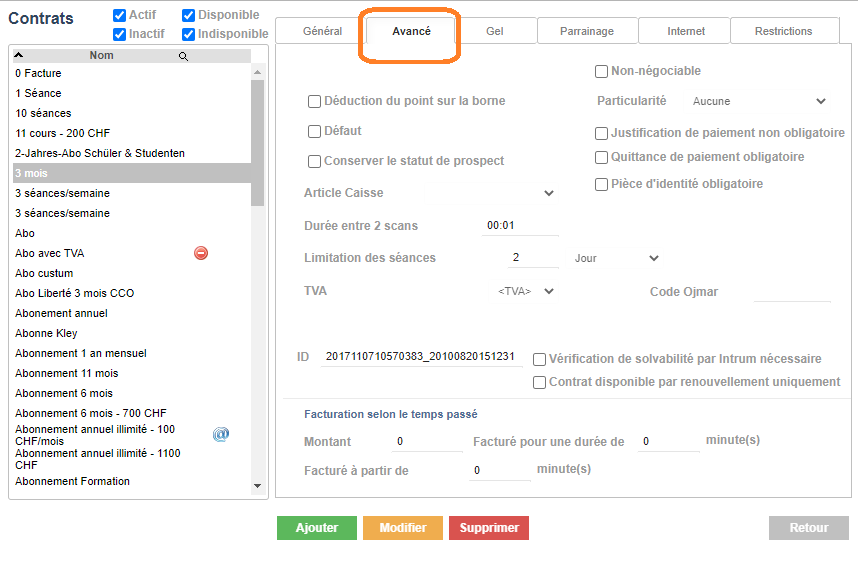Expand the Article Caisse dropdown

(x=548, y=193)
